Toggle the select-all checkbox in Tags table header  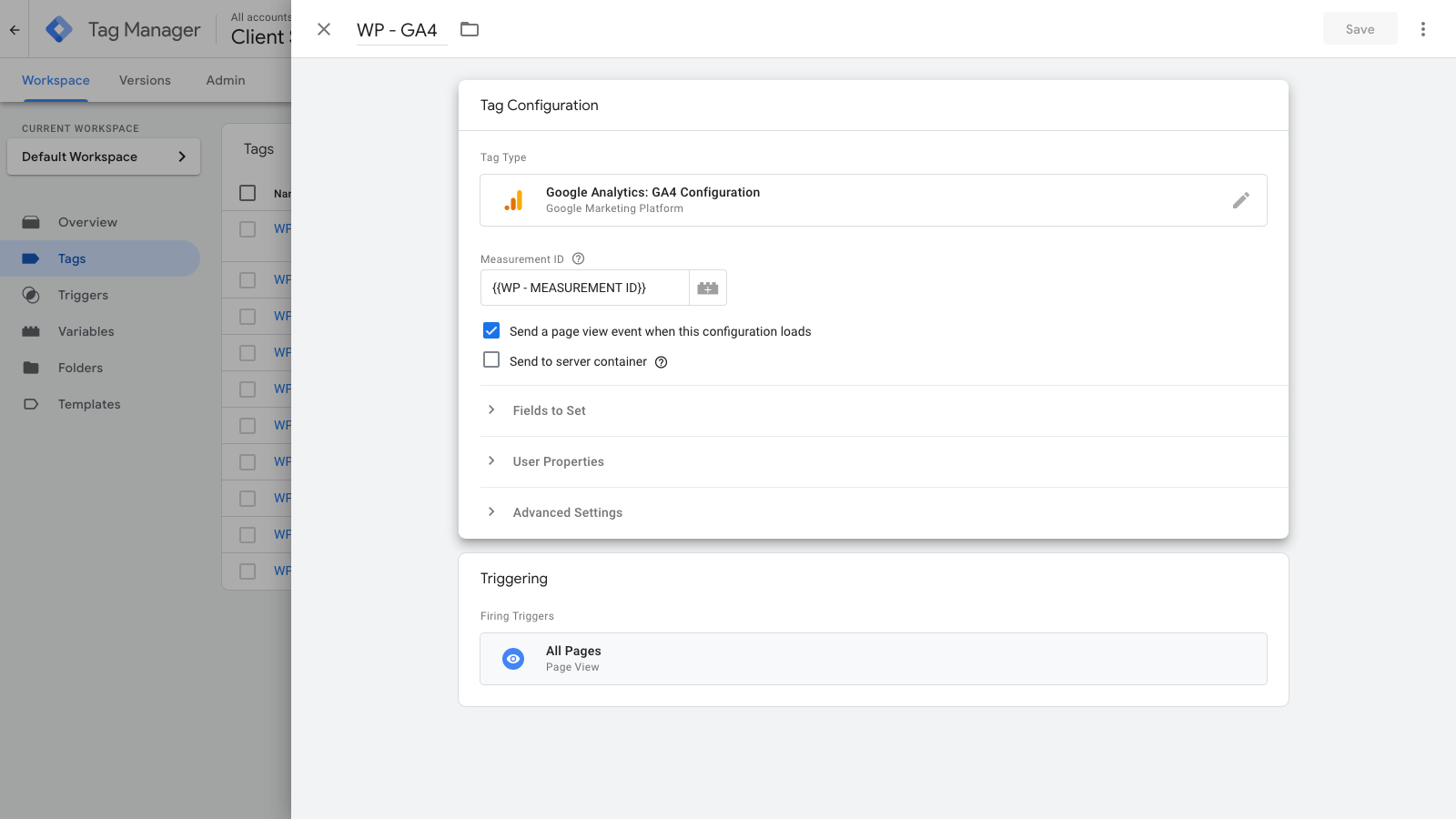(248, 193)
